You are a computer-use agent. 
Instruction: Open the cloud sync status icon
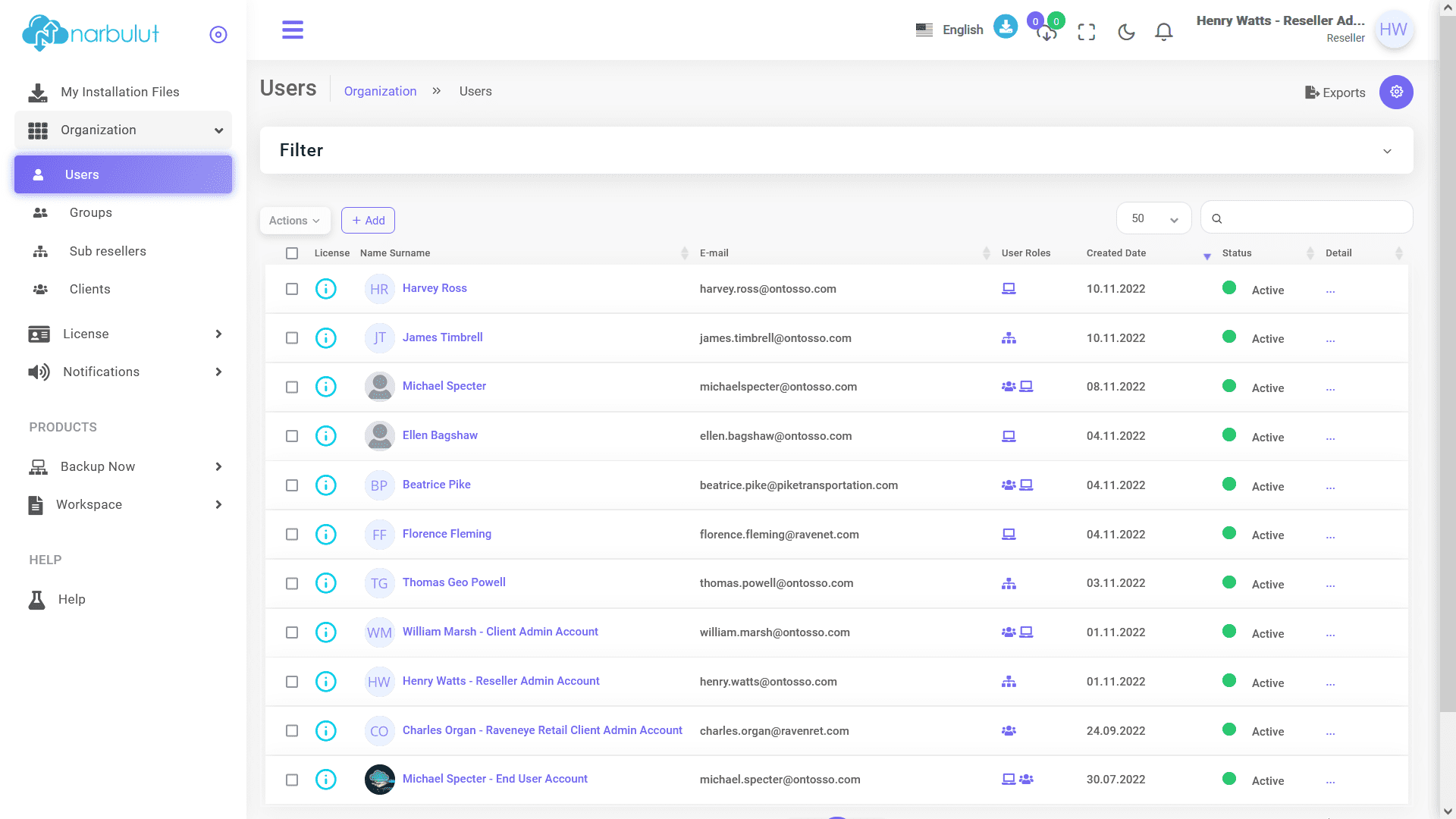(x=1046, y=33)
